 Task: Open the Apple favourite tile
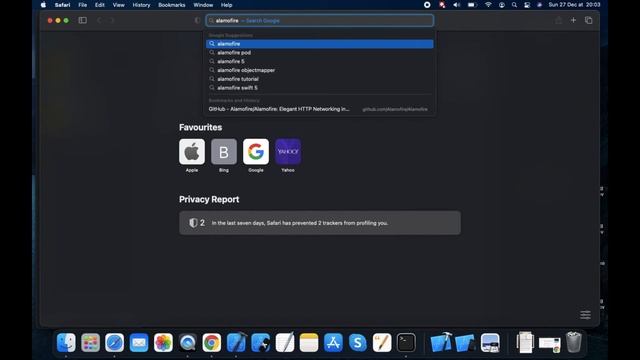192,151
